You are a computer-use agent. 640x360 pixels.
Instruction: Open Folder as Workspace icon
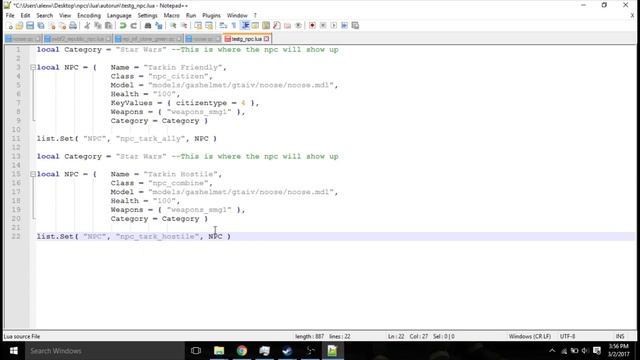[x=287, y=26]
